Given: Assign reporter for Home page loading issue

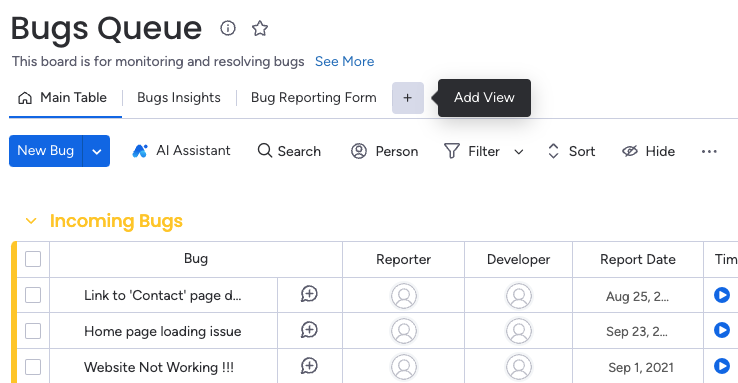Looking at the screenshot, I should [x=404, y=331].
